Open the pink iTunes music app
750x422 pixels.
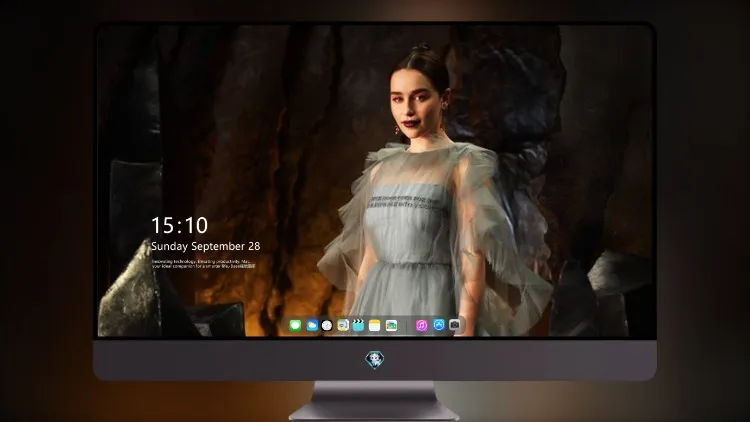(x=421, y=325)
